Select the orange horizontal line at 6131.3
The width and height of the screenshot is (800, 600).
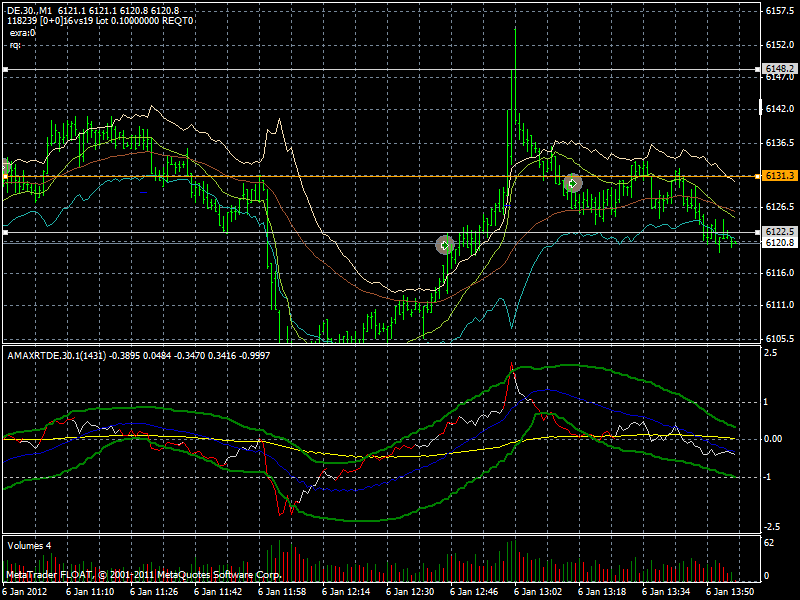(x=300, y=175)
